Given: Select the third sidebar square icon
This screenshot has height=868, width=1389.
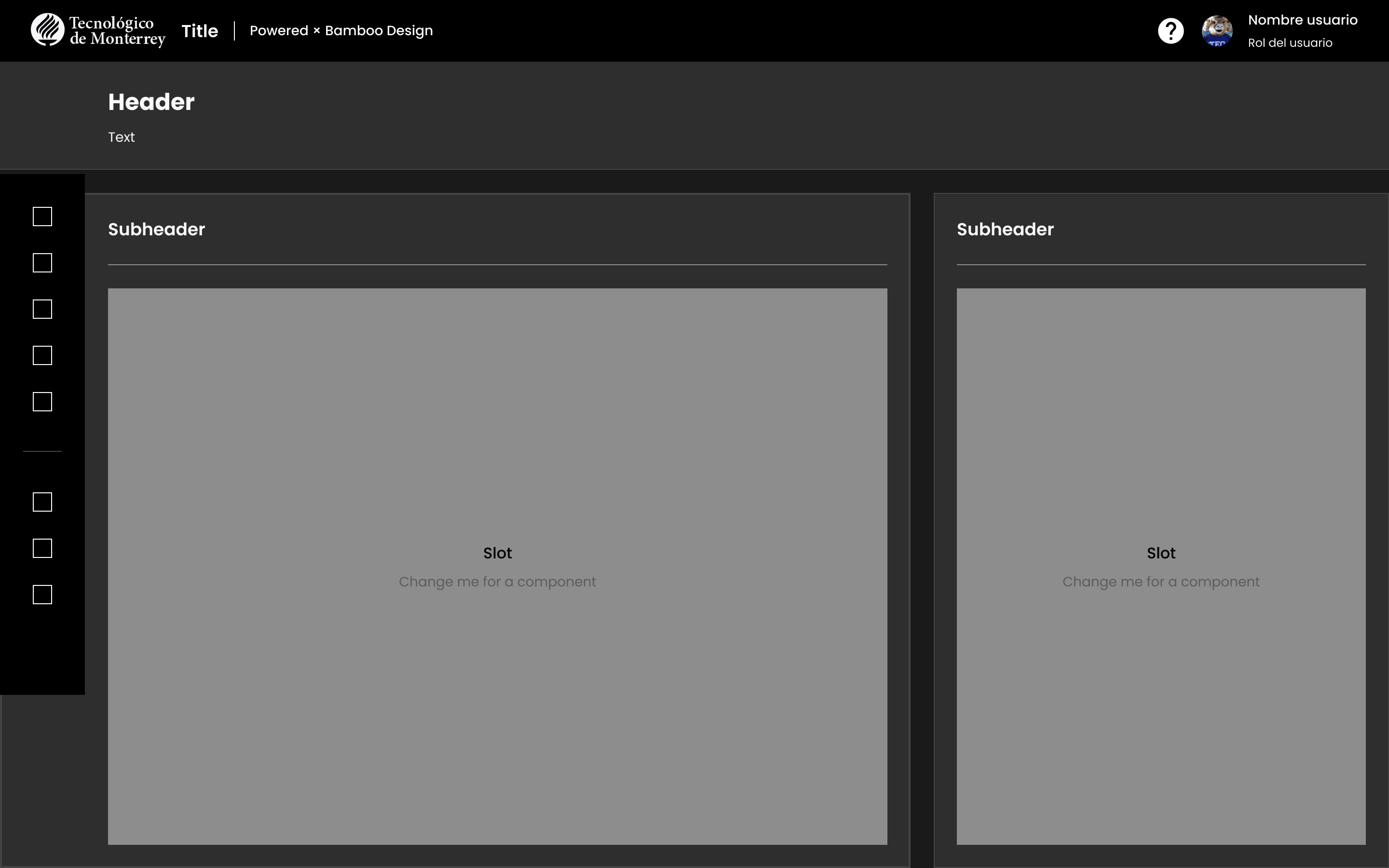Looking at the screenshot, I should (42, 310).
